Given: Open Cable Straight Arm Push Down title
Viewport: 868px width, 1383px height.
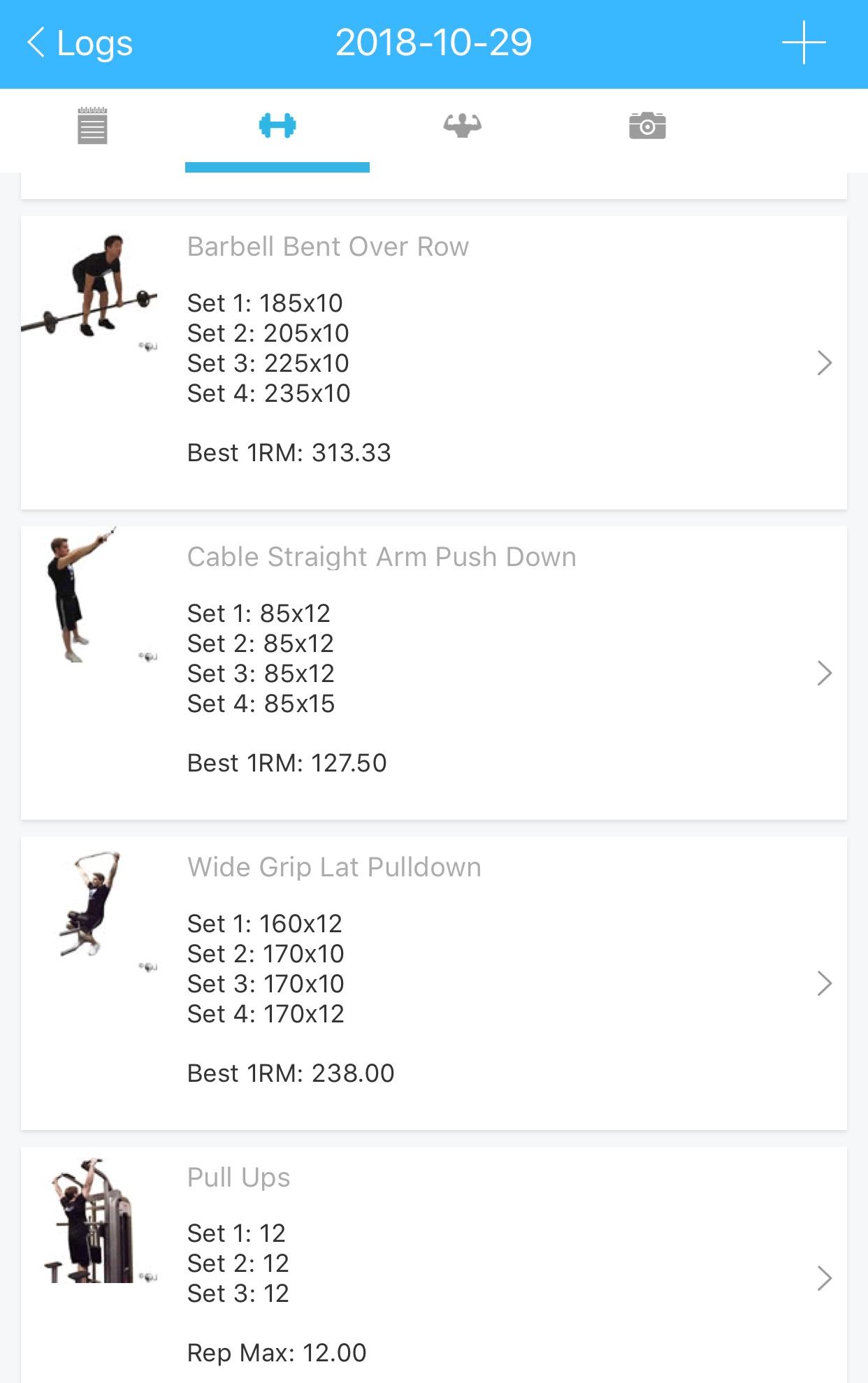Looking at the screenshot, I should [x=382, y=557].
